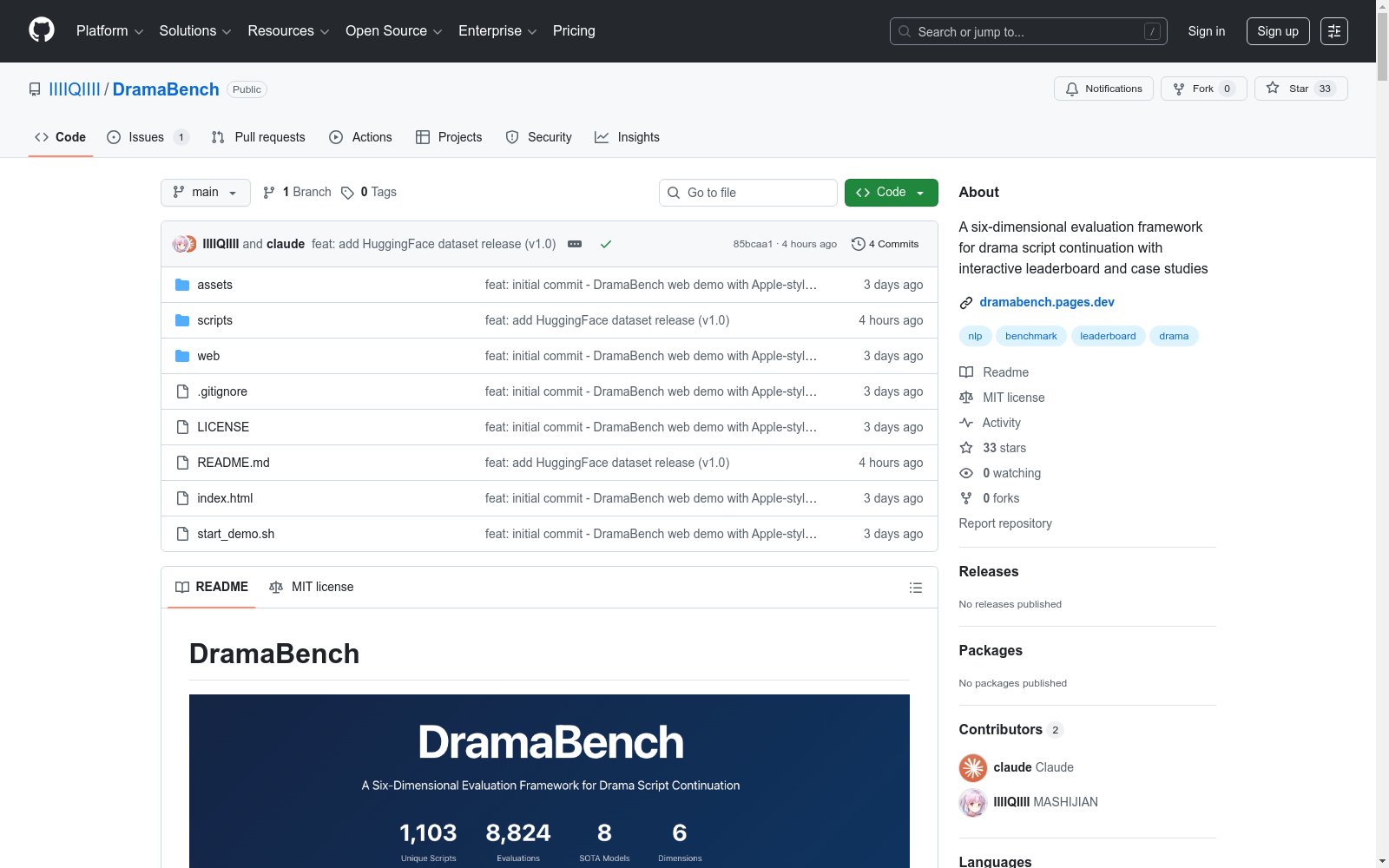Viewport: 1389px width, 868px height.
Task: Open the 33 stars link
Action: click(x=1004, y=448)
